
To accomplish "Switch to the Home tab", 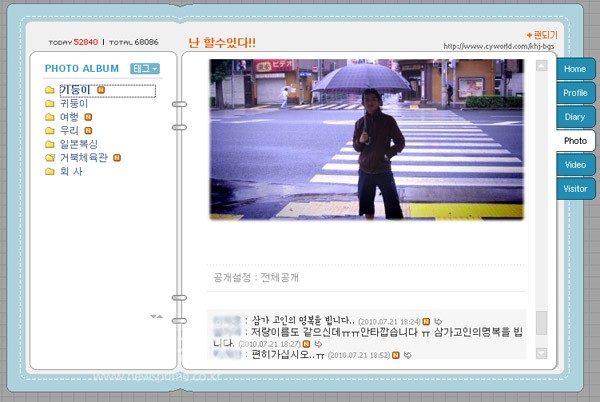I will pos(574,69).
